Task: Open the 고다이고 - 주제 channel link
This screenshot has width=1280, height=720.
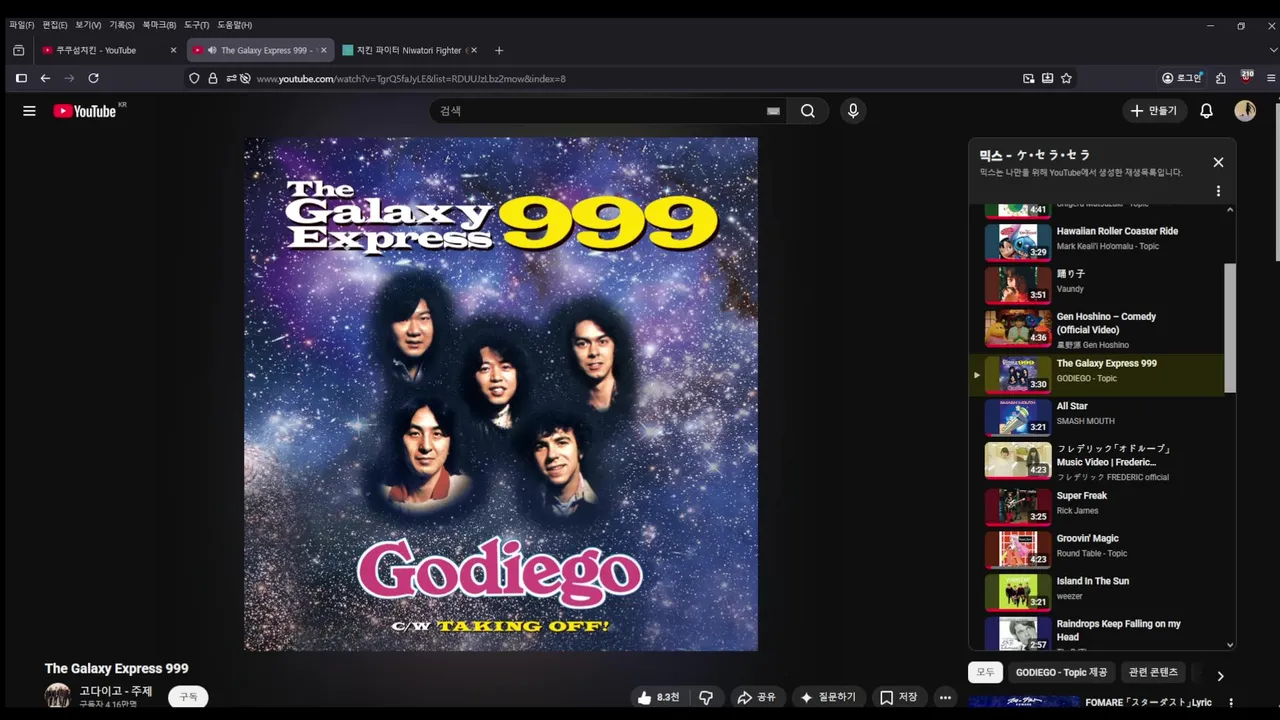Action: [x=116, y=691]
